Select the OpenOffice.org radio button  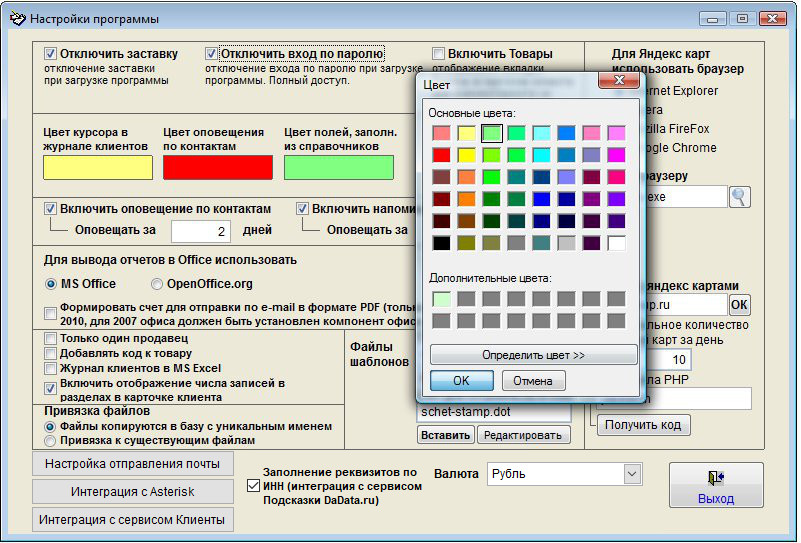click(157, 284)
